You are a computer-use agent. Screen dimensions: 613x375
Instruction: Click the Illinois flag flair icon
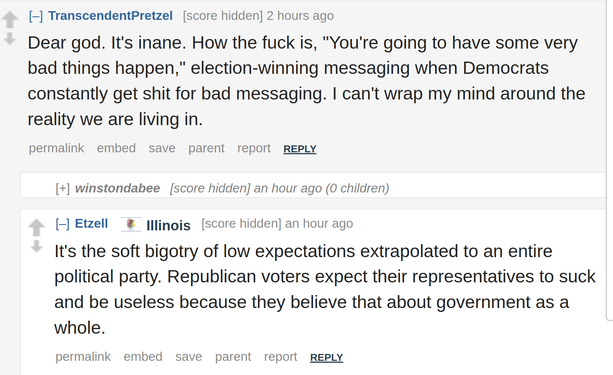coord(131,224)
